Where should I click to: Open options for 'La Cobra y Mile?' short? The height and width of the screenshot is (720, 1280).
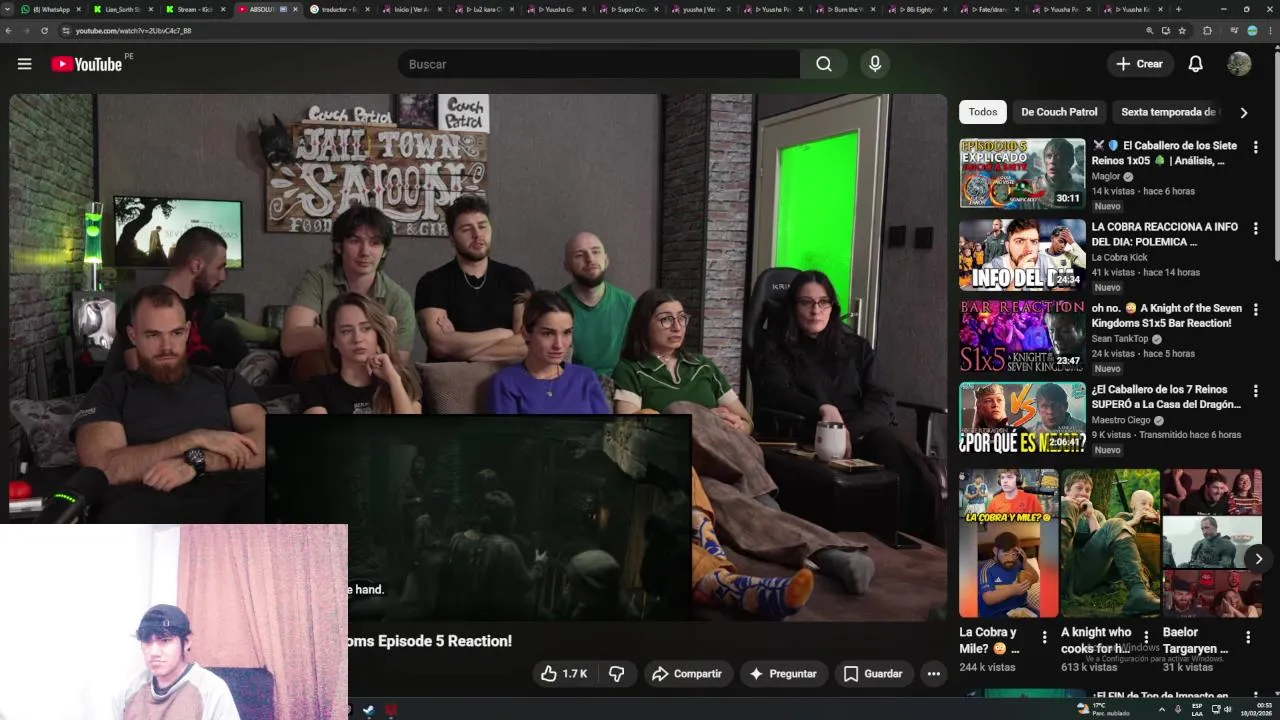(1044, 637)
